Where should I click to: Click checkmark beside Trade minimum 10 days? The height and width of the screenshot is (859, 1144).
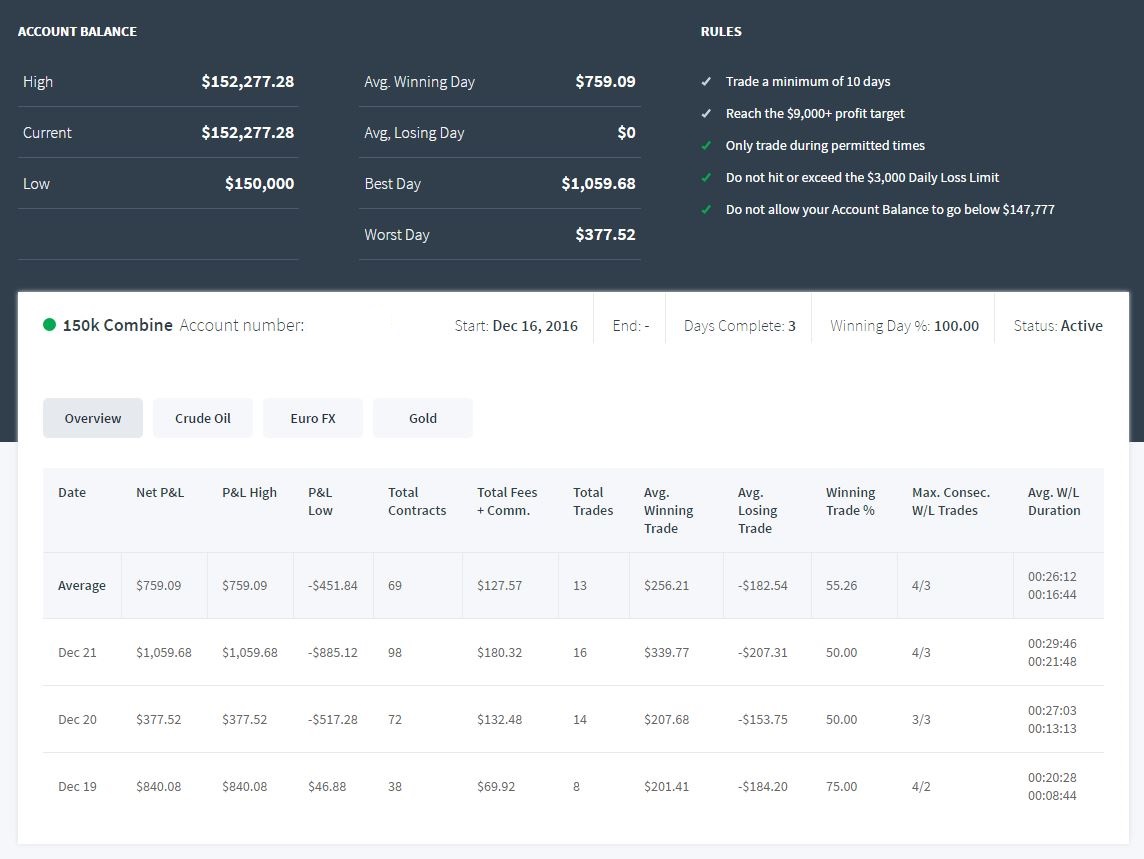point(706,82)
